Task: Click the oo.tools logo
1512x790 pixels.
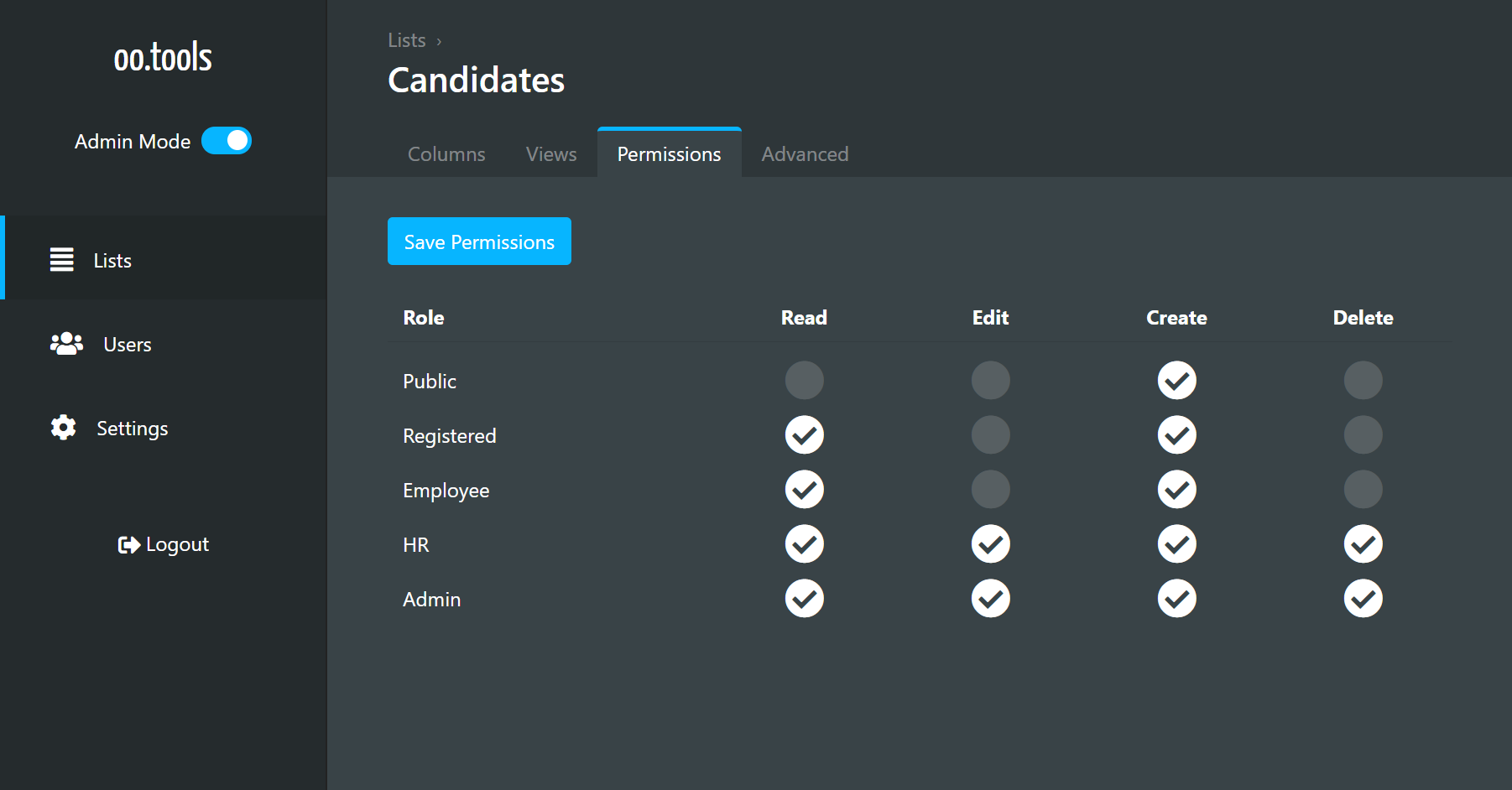Action: tap(163, 58)
